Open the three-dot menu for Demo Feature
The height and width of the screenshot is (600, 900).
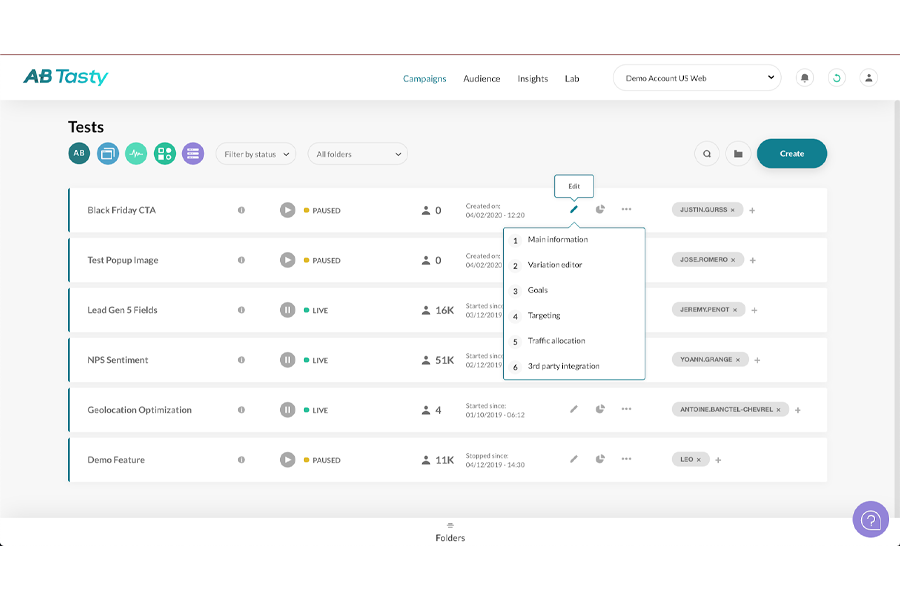click(x=626, y=460)
